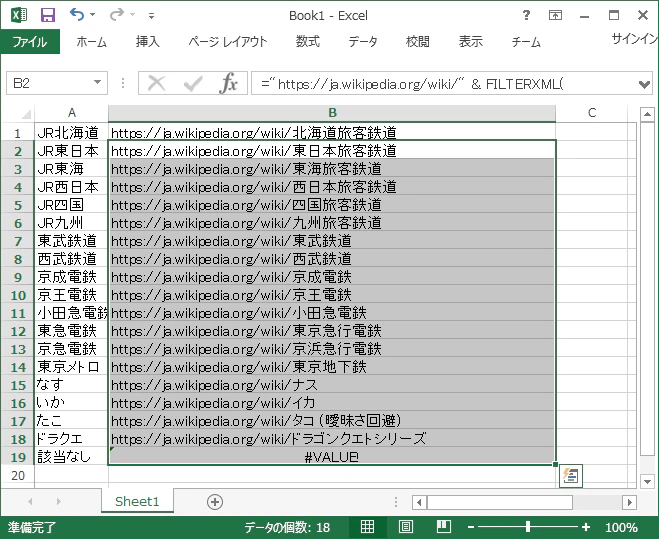Select the Sheet1 tab

point(137,502)
